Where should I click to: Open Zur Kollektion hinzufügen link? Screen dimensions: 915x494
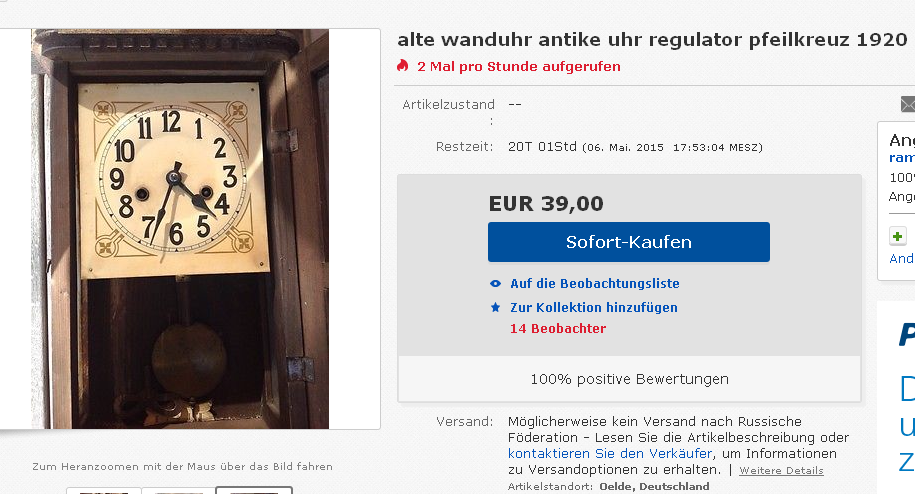pyautogui.click(x=593, y=307)
